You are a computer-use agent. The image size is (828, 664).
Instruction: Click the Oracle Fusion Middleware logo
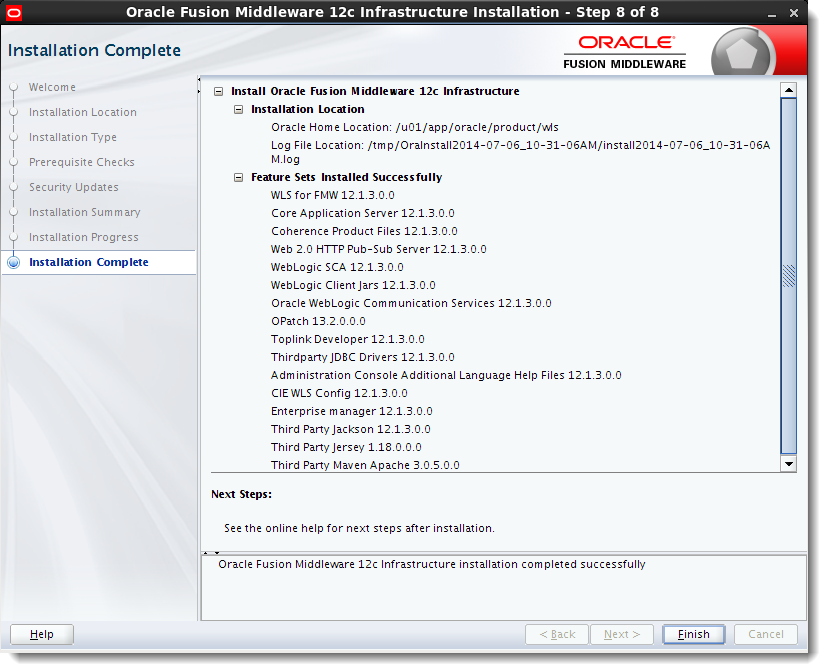click(x=625, y=48)
